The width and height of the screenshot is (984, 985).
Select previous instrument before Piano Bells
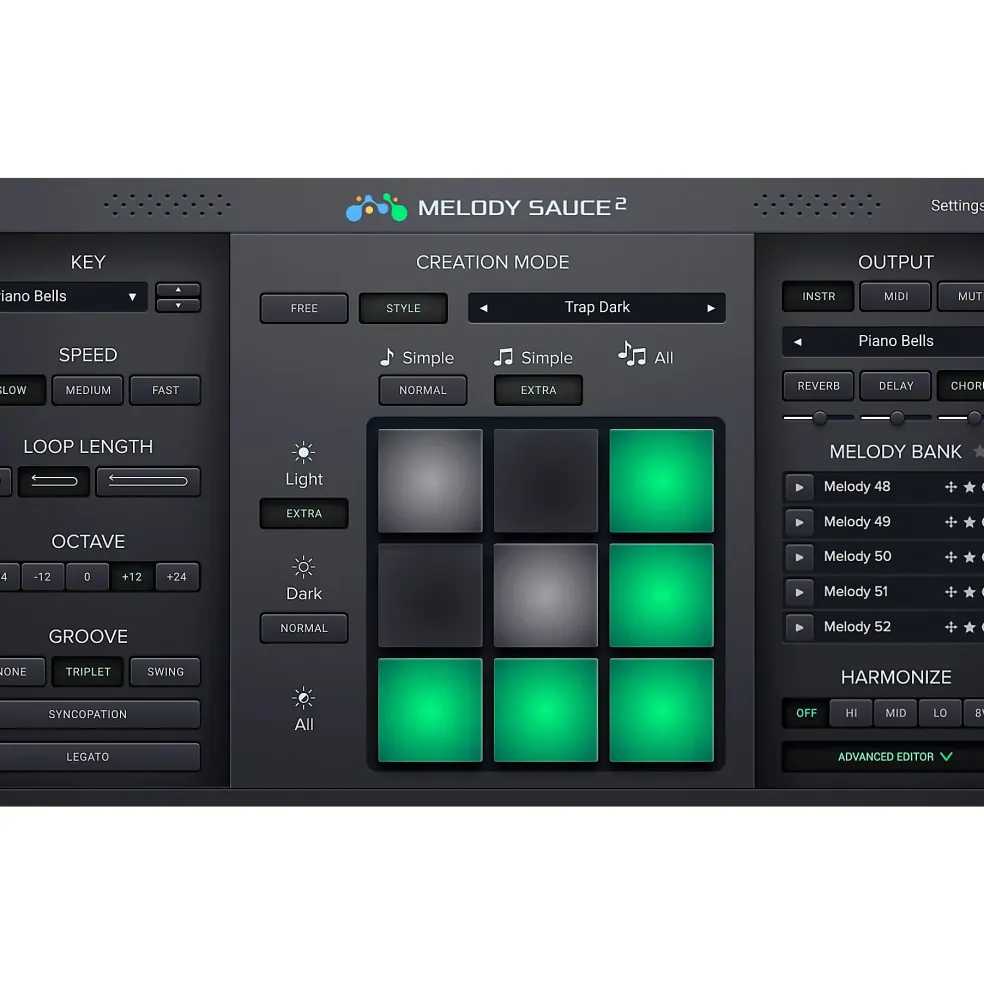(797, 342)
